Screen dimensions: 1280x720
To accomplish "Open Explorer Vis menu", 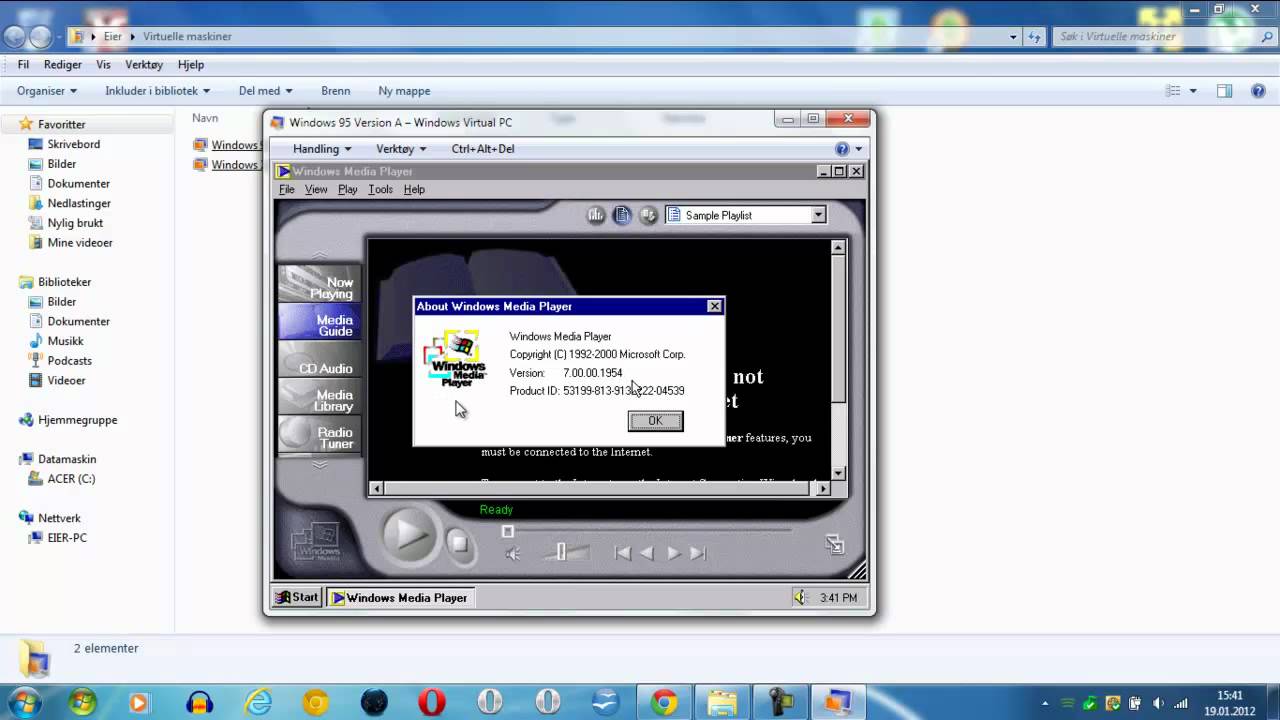I will click(x=103, y=65).
